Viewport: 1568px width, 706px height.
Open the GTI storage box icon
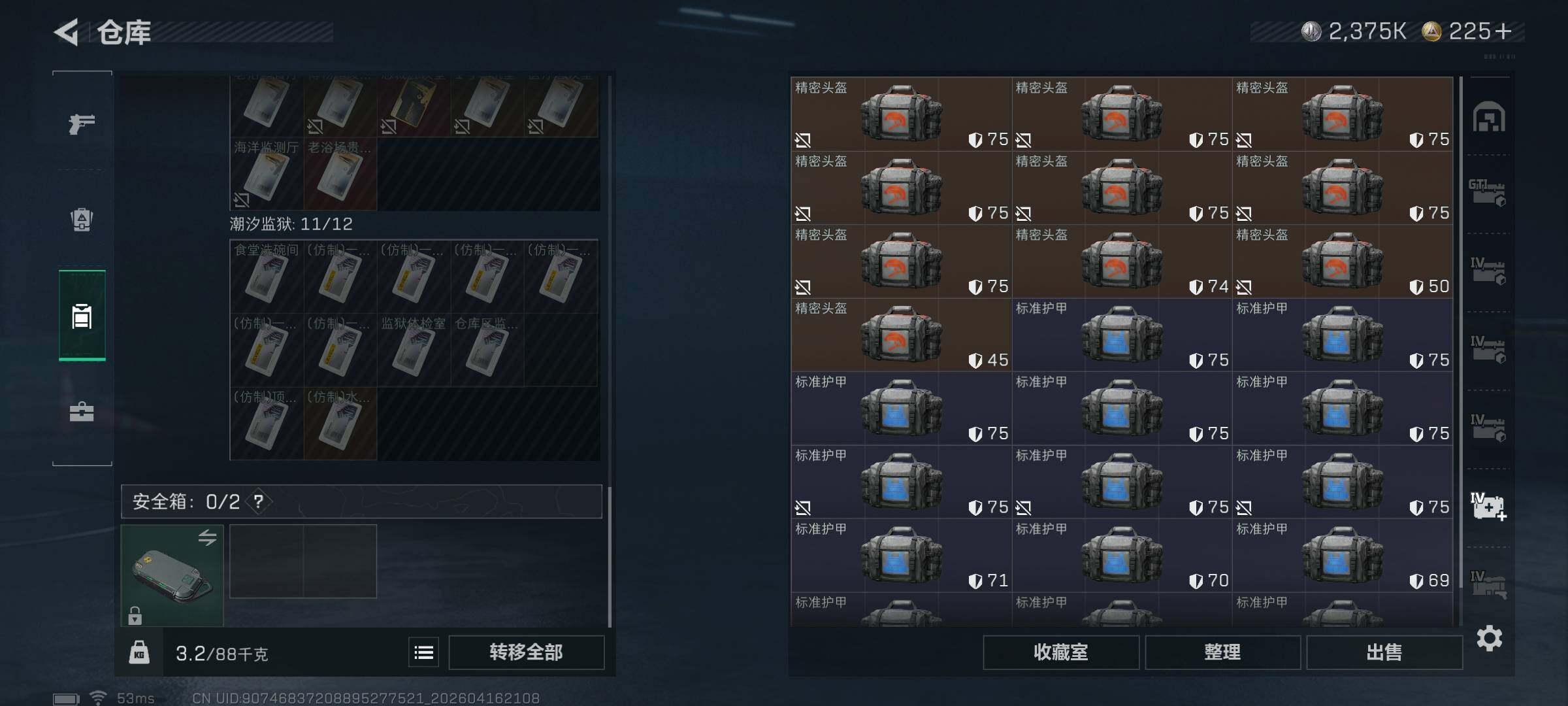click(1488, 192)
